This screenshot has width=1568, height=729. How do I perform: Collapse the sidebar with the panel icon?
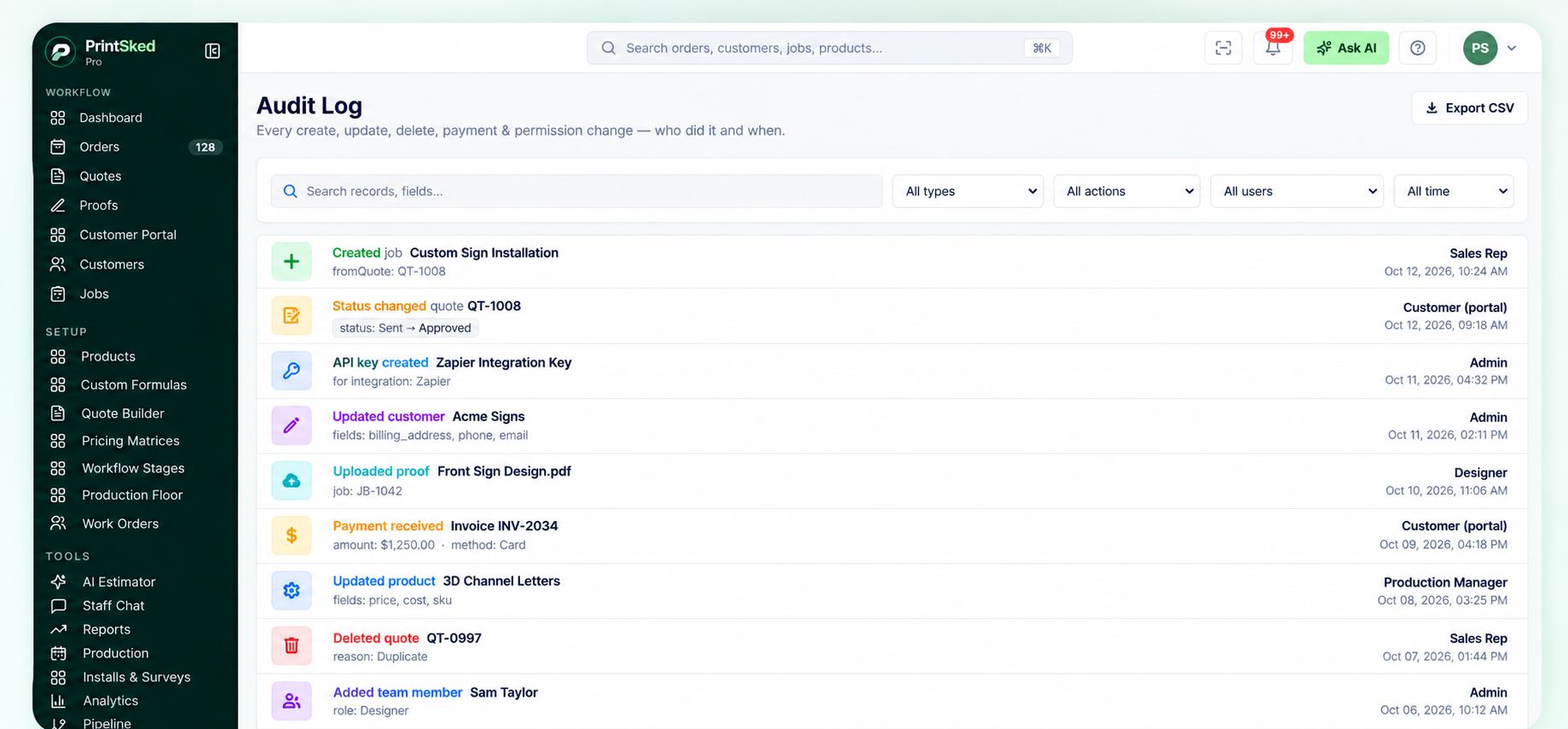tap(212, 51)
